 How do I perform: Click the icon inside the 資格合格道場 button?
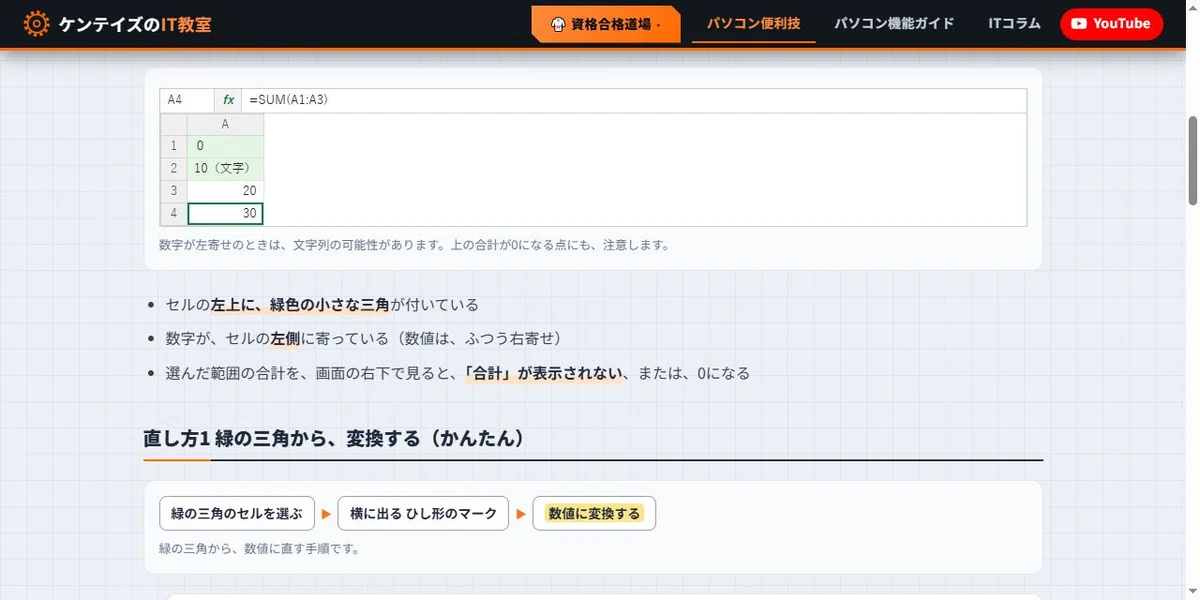click(x=559, y=24)
